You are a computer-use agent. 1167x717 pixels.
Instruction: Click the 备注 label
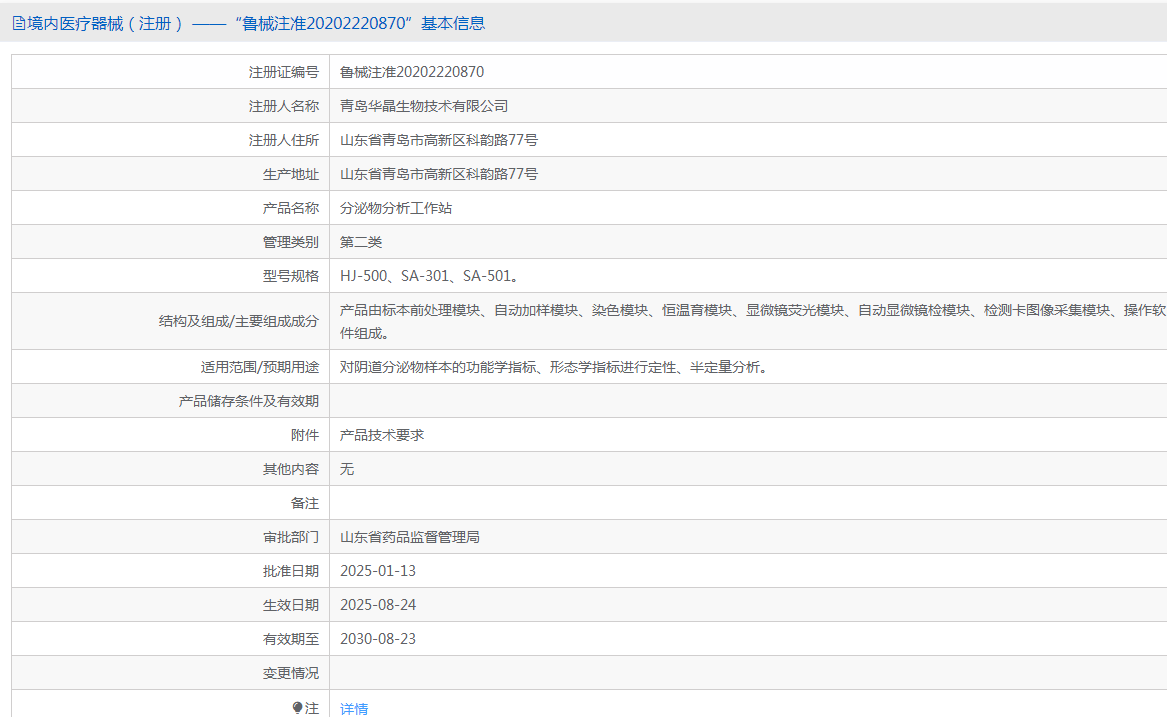[x=304, y=503]
